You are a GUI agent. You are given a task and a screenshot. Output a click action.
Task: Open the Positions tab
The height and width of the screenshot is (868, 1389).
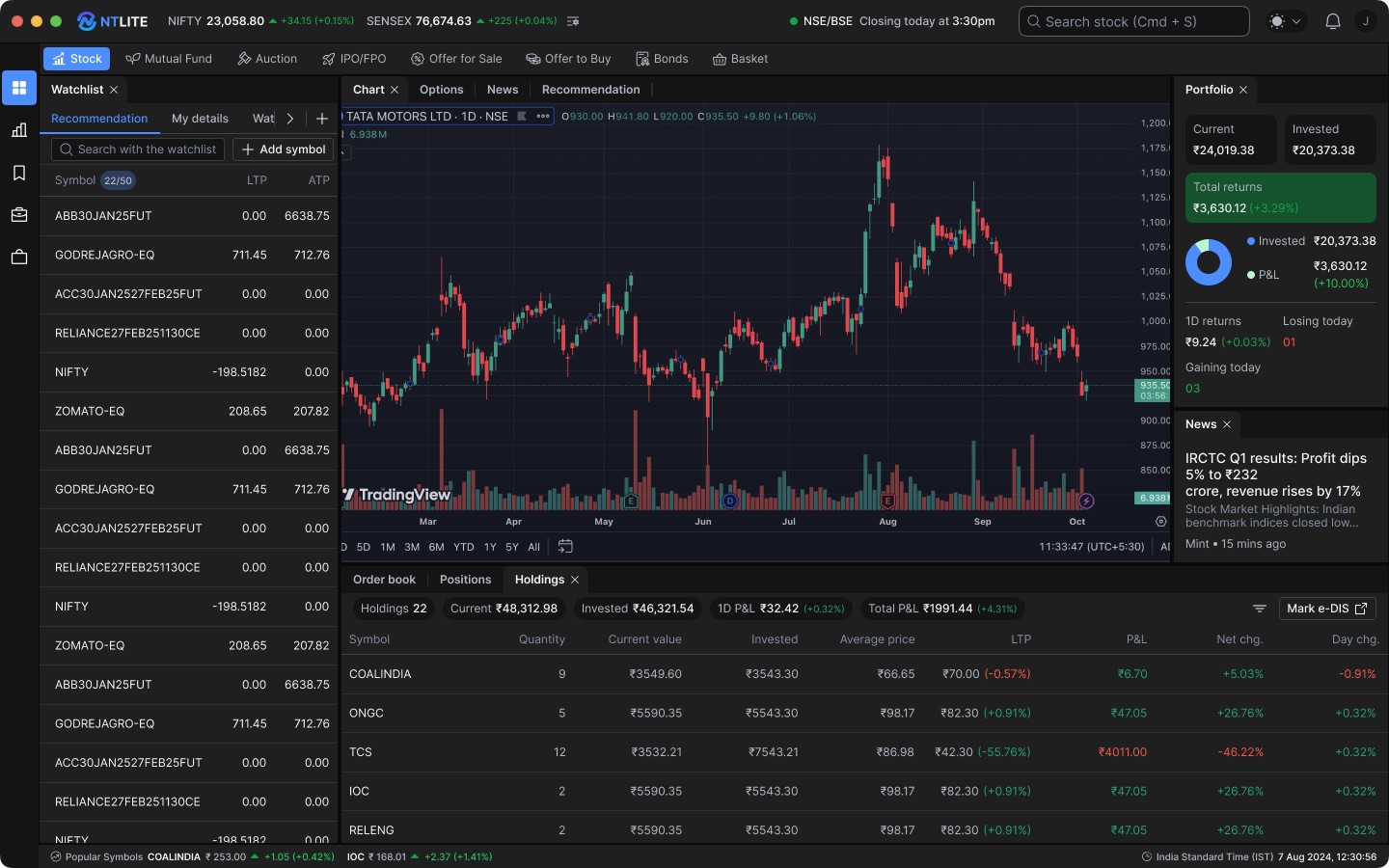tap(466, 580)
